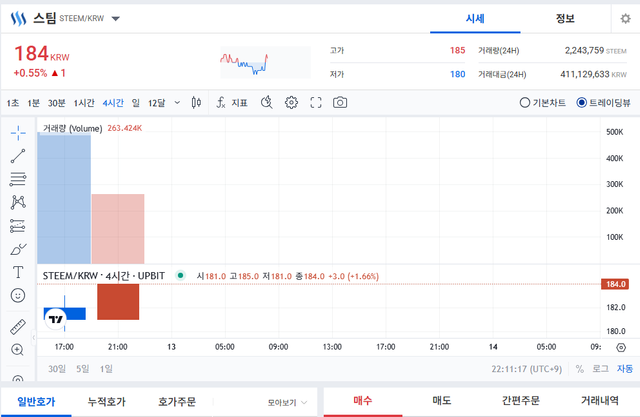Open page settings gear at top right
Image resolution: width=640 pixels, height=417 pixels.
[625, 18]
